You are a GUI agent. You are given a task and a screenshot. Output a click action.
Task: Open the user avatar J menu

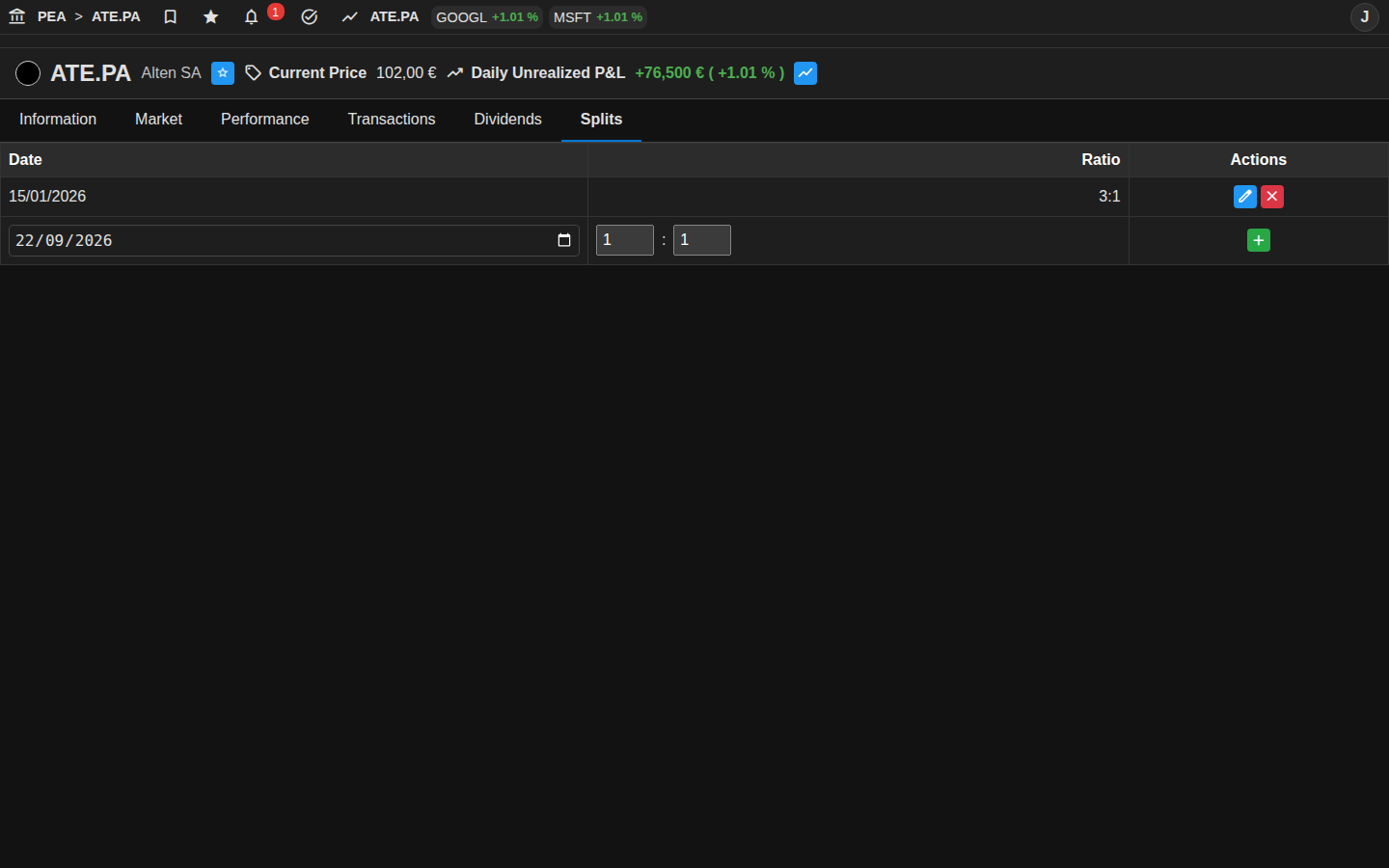click(1364, 16)
